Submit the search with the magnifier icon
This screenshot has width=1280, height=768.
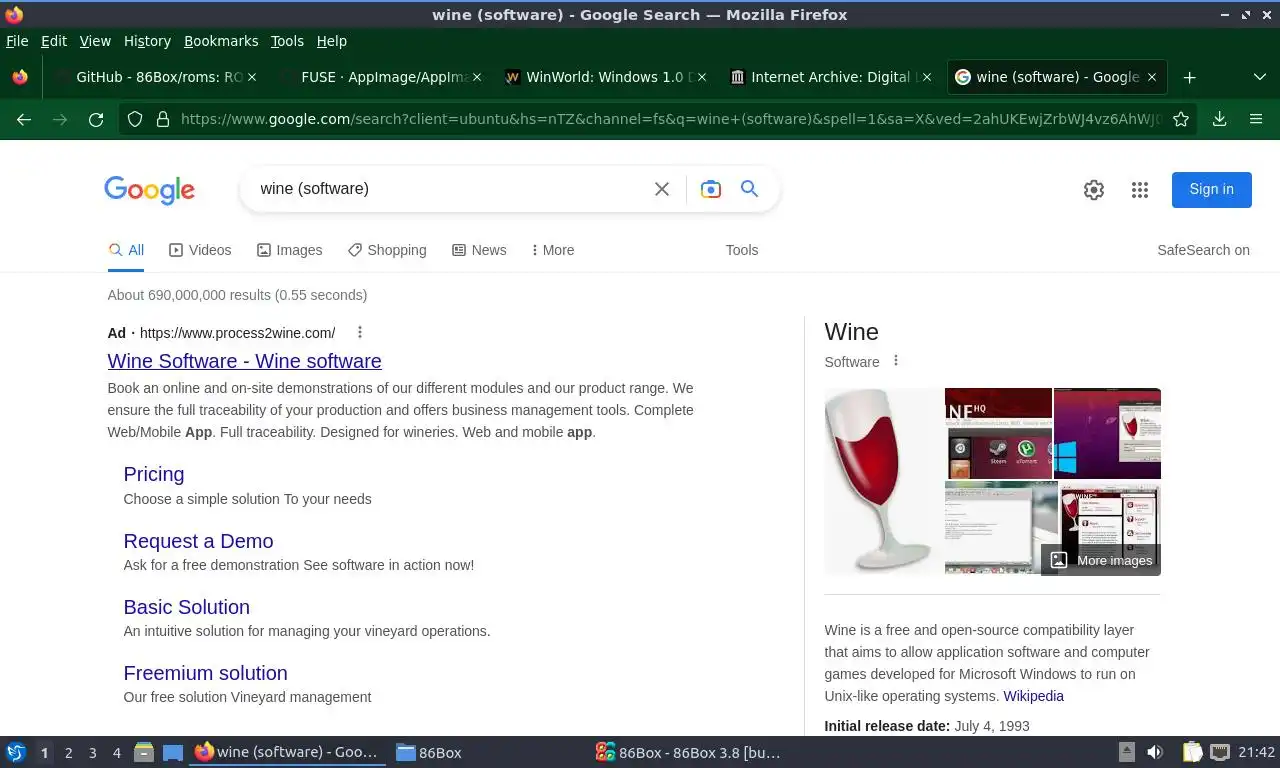click(x=749, y=189)
